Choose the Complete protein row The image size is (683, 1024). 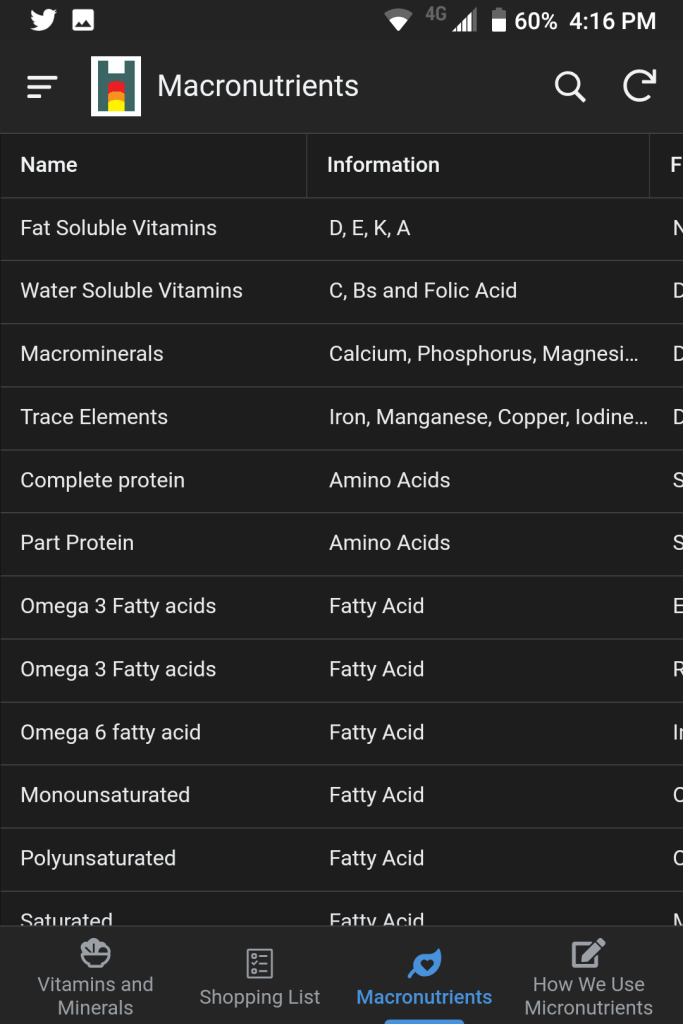(x=102, y=480)
